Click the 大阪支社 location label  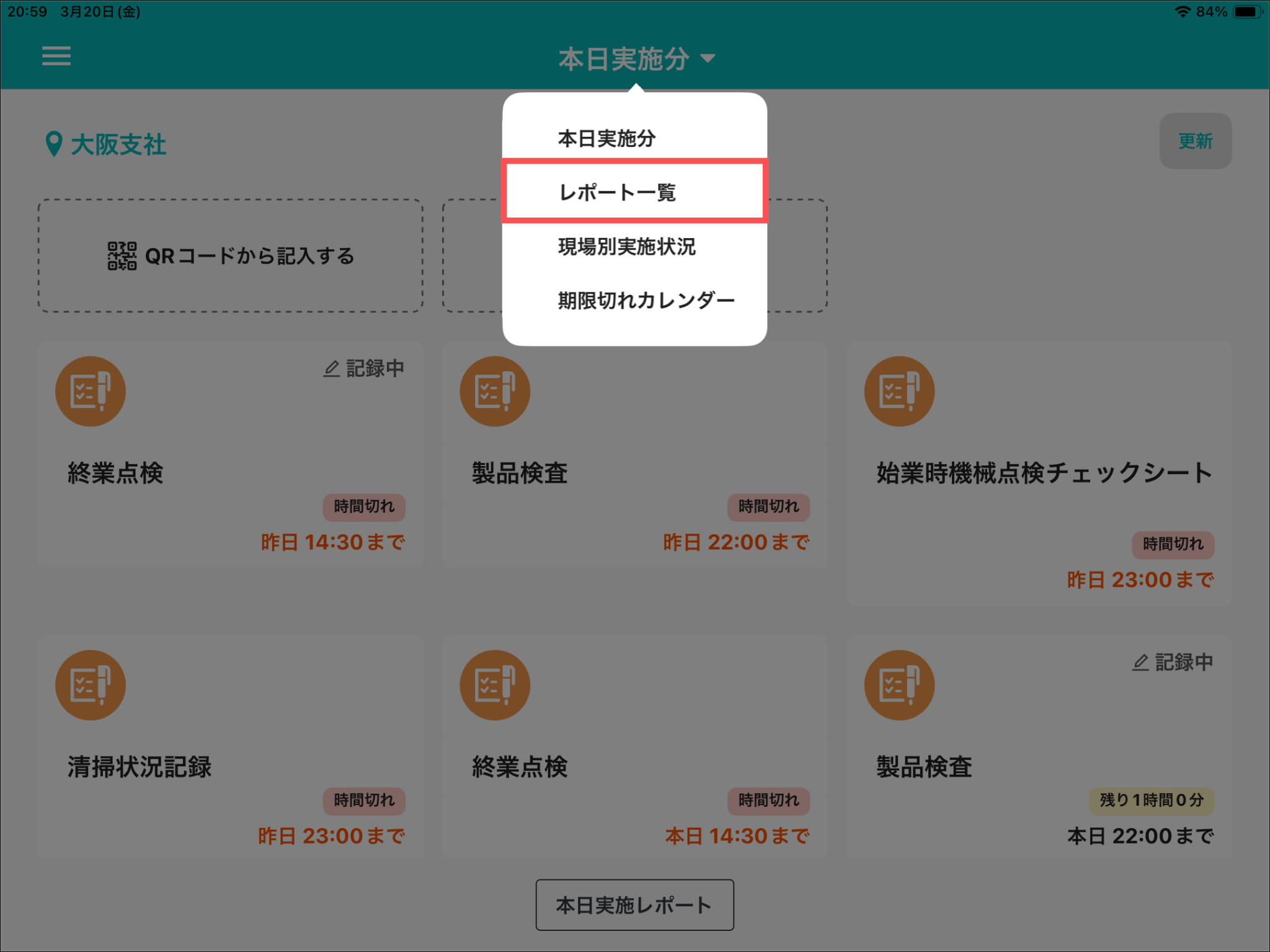click(x=118, y=144)
